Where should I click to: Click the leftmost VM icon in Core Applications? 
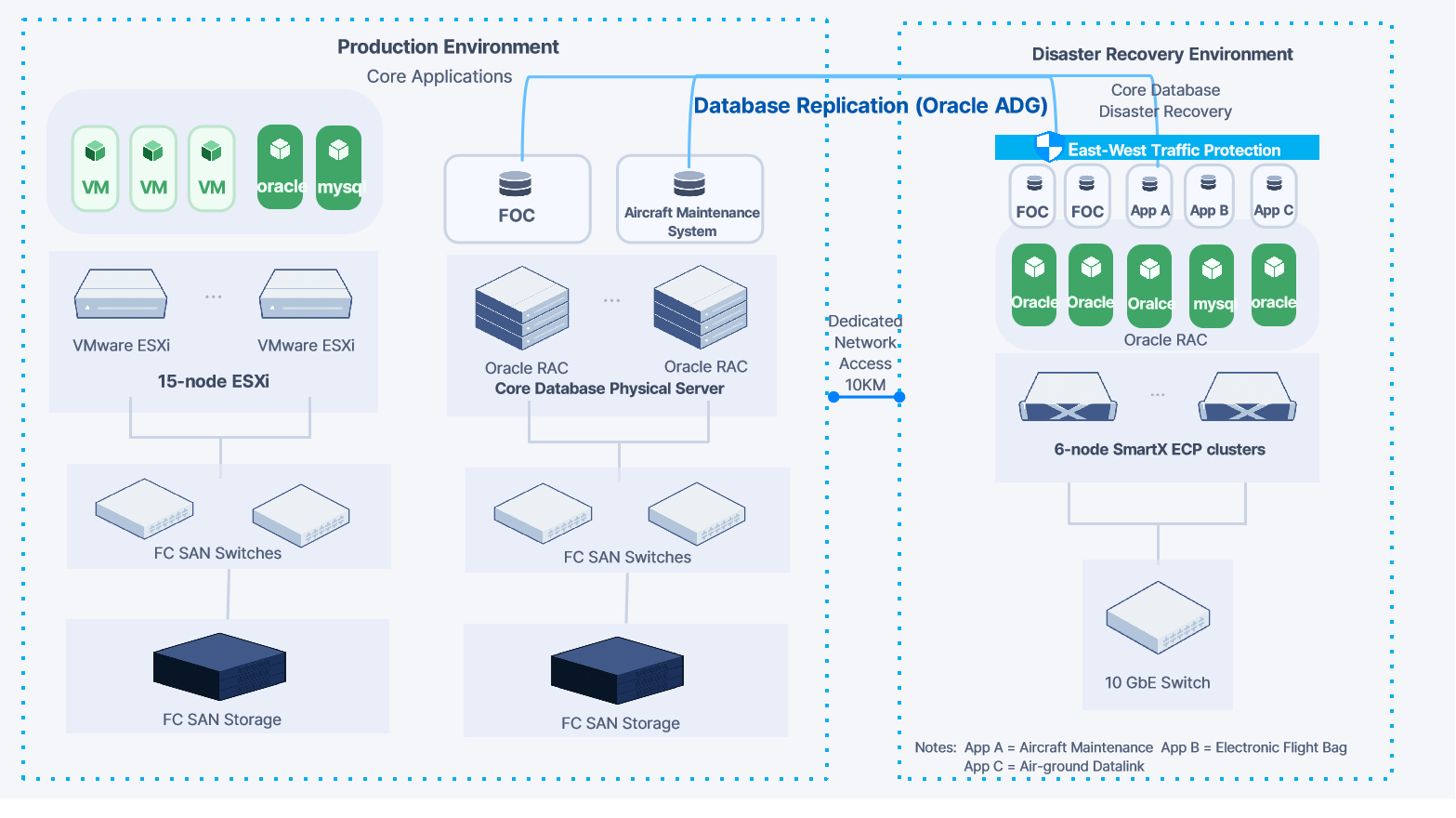(96, 168)
